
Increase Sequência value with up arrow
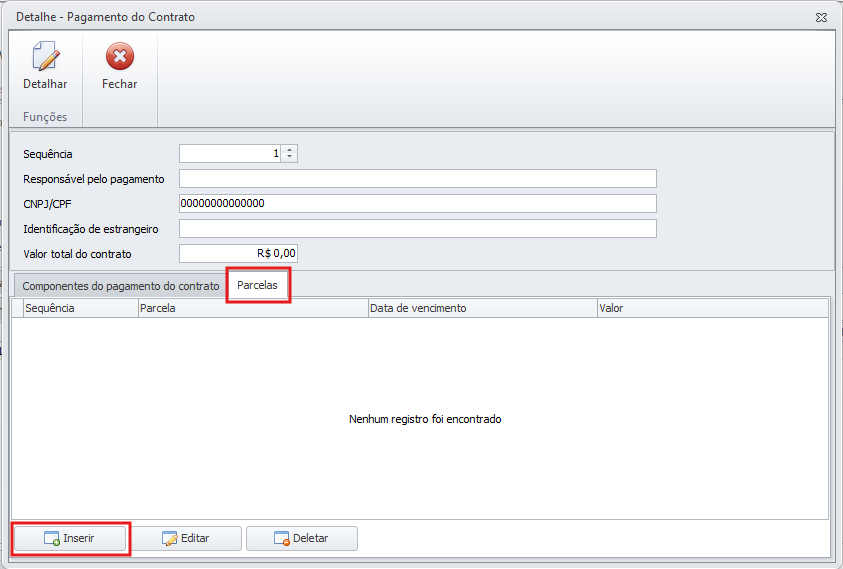[x=290, y=150]
